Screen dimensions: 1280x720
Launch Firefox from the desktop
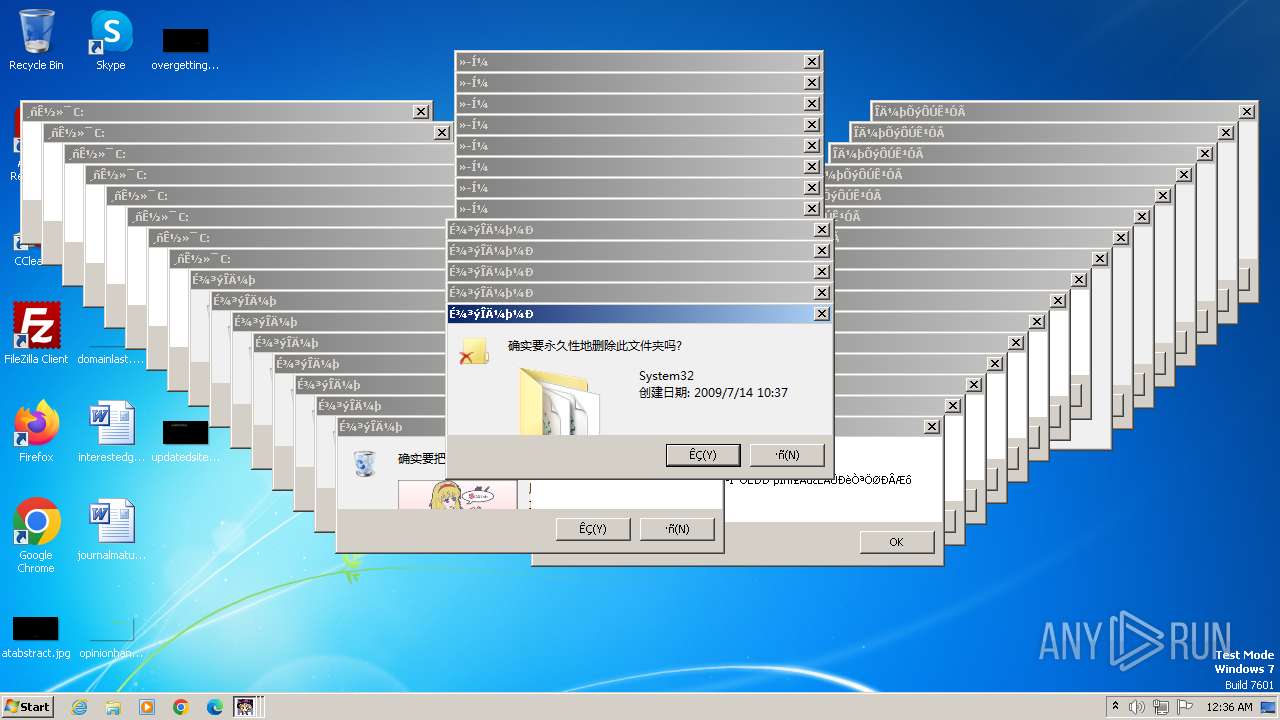[36, 432]
